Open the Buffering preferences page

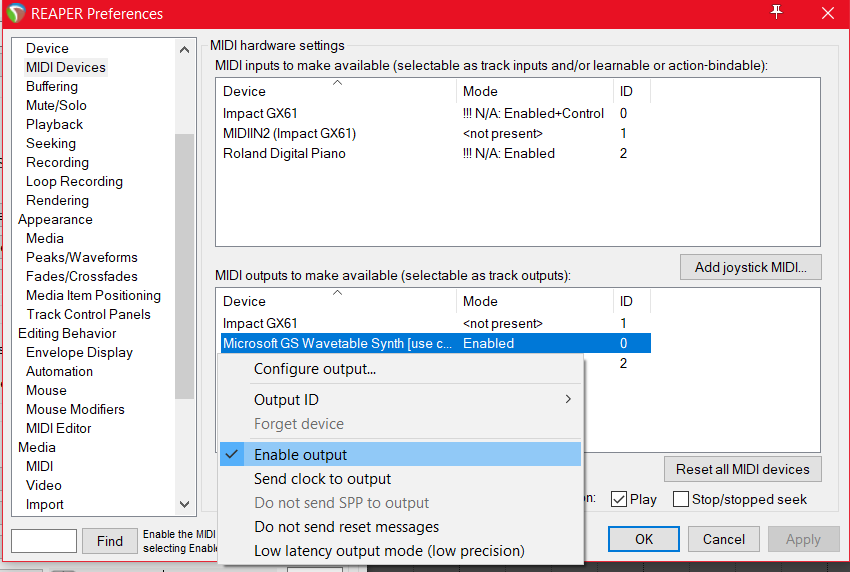(x=51, y=86)
